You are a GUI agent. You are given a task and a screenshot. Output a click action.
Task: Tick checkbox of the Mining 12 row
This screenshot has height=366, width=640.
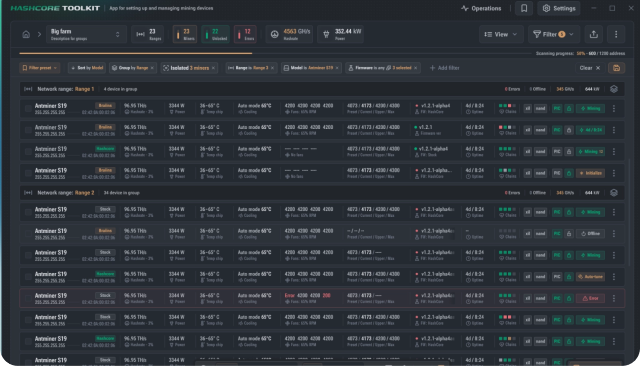click(28, 152)
